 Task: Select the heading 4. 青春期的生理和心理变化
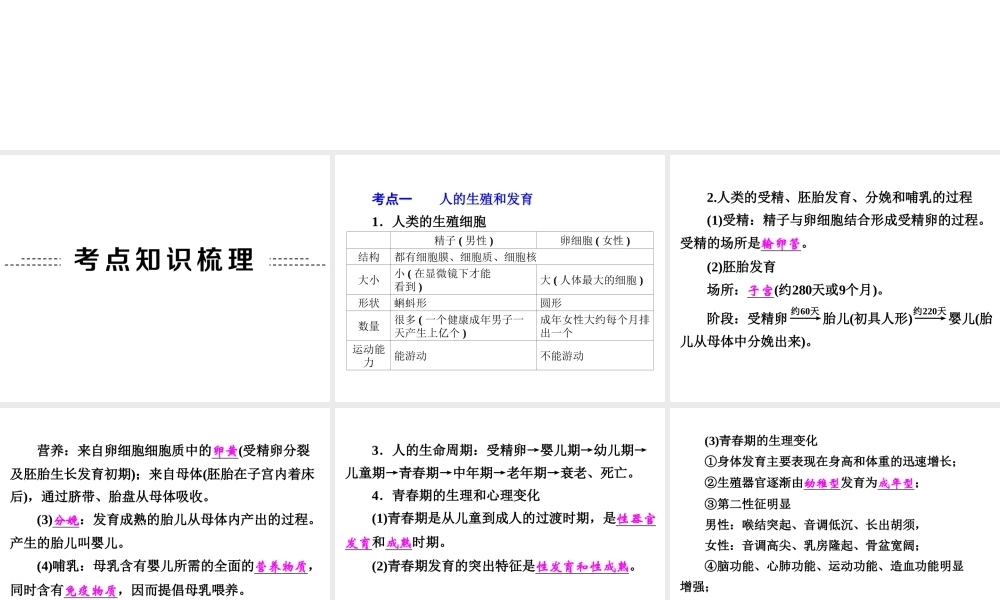click(455, 495)
